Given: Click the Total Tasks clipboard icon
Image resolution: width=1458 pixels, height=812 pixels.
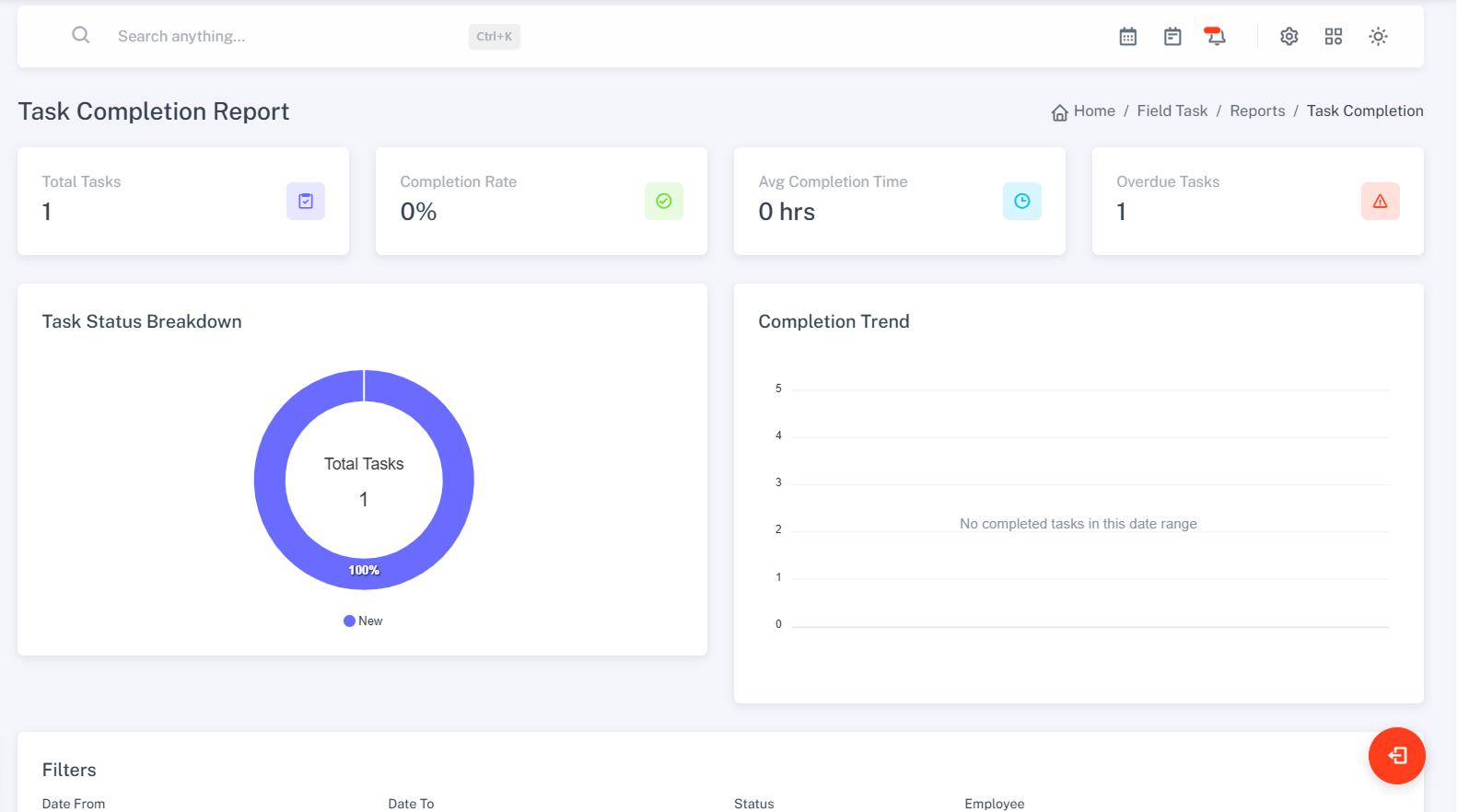Looking at the screenshot, I should point(306,201).
